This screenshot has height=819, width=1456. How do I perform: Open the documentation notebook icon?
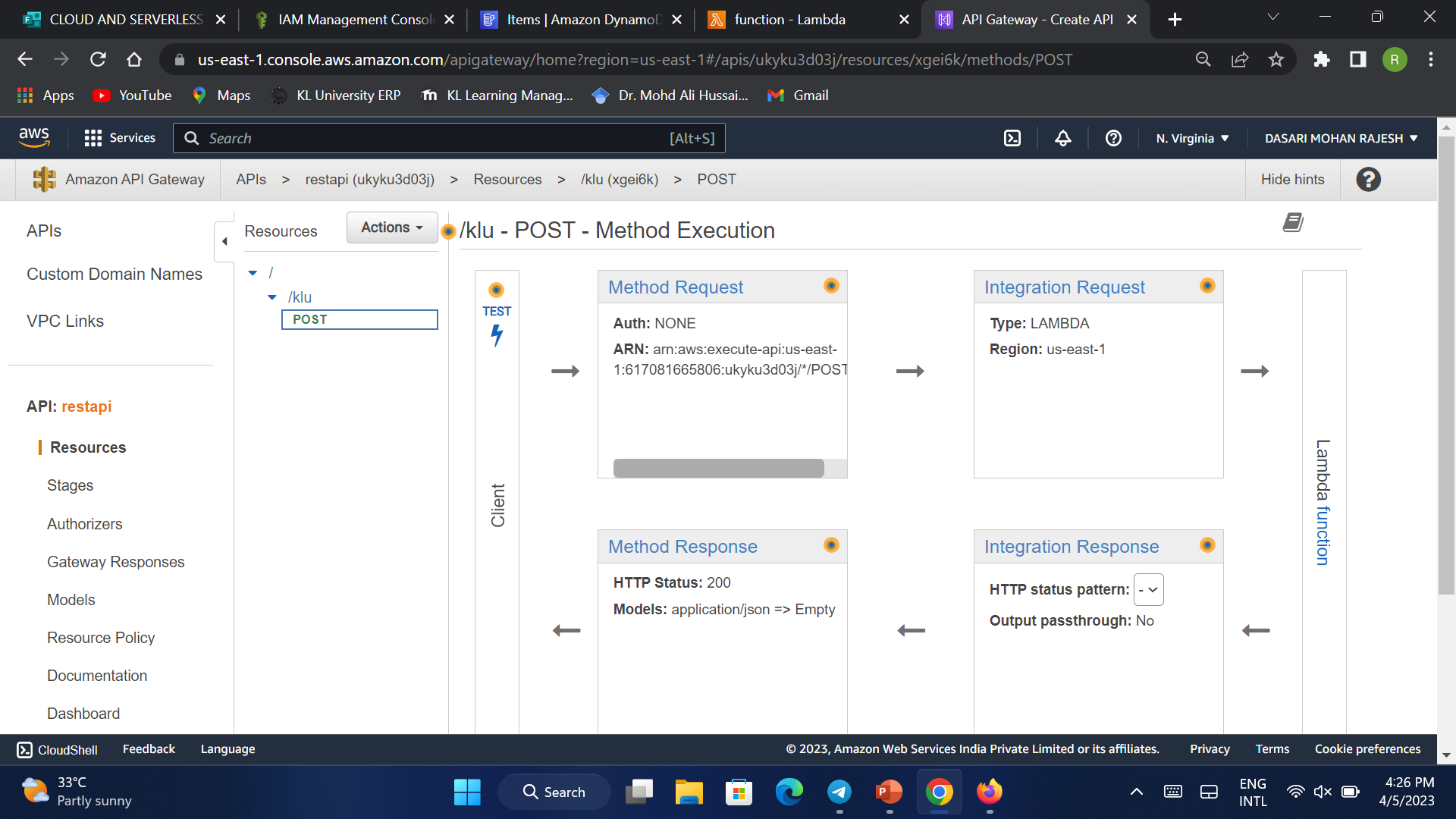click(1293, 222)
